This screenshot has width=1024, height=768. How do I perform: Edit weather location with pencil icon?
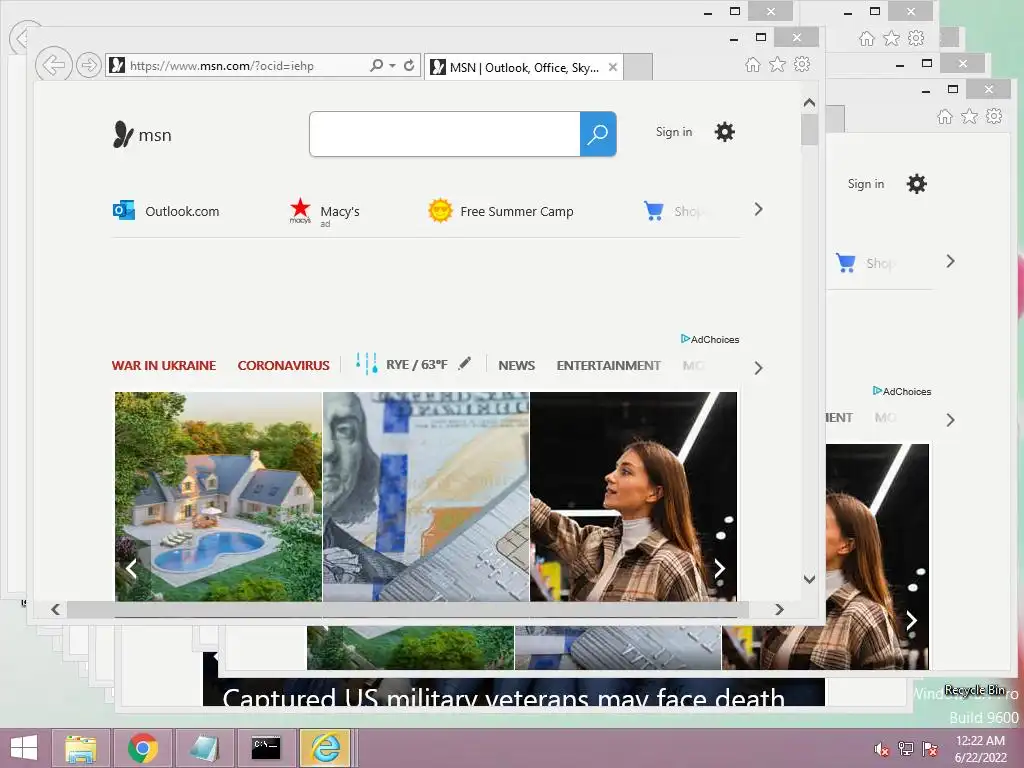(x=464, y=364)
